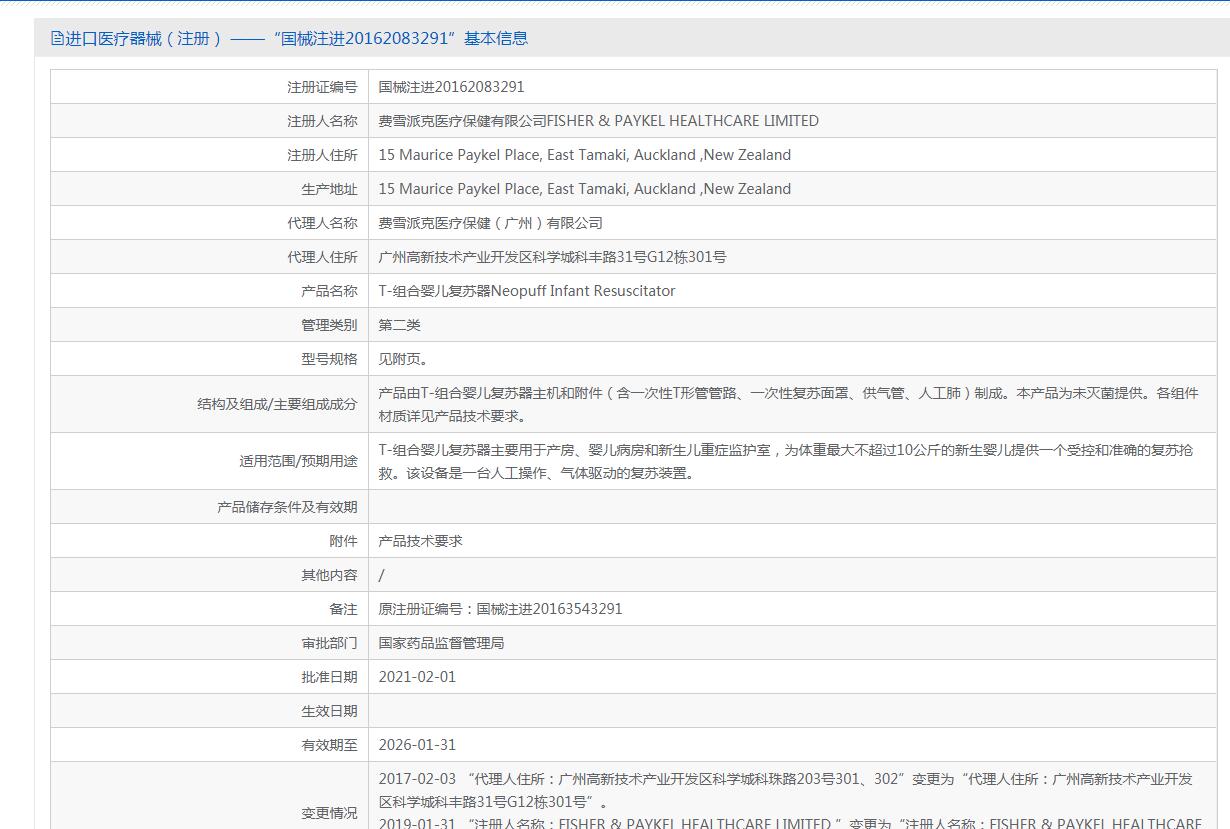Click the expiry date 2026-01-31
This screenshot has height=829, width=1230.
tap(417, 745)
